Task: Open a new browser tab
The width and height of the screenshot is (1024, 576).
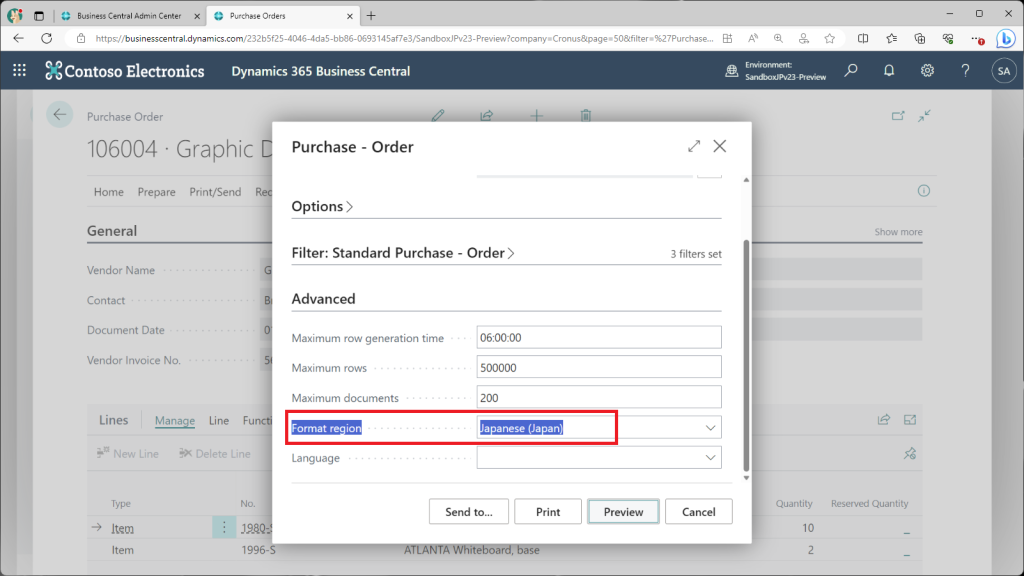Action: coord(371,16)
